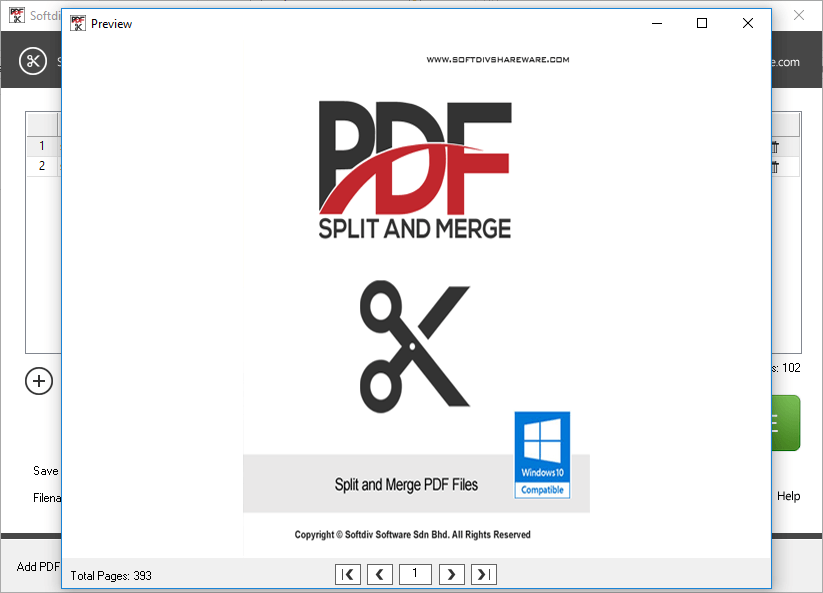This screenshot has height=593, width=823.
Task: Minimize the Preview window
Action: 656,23
